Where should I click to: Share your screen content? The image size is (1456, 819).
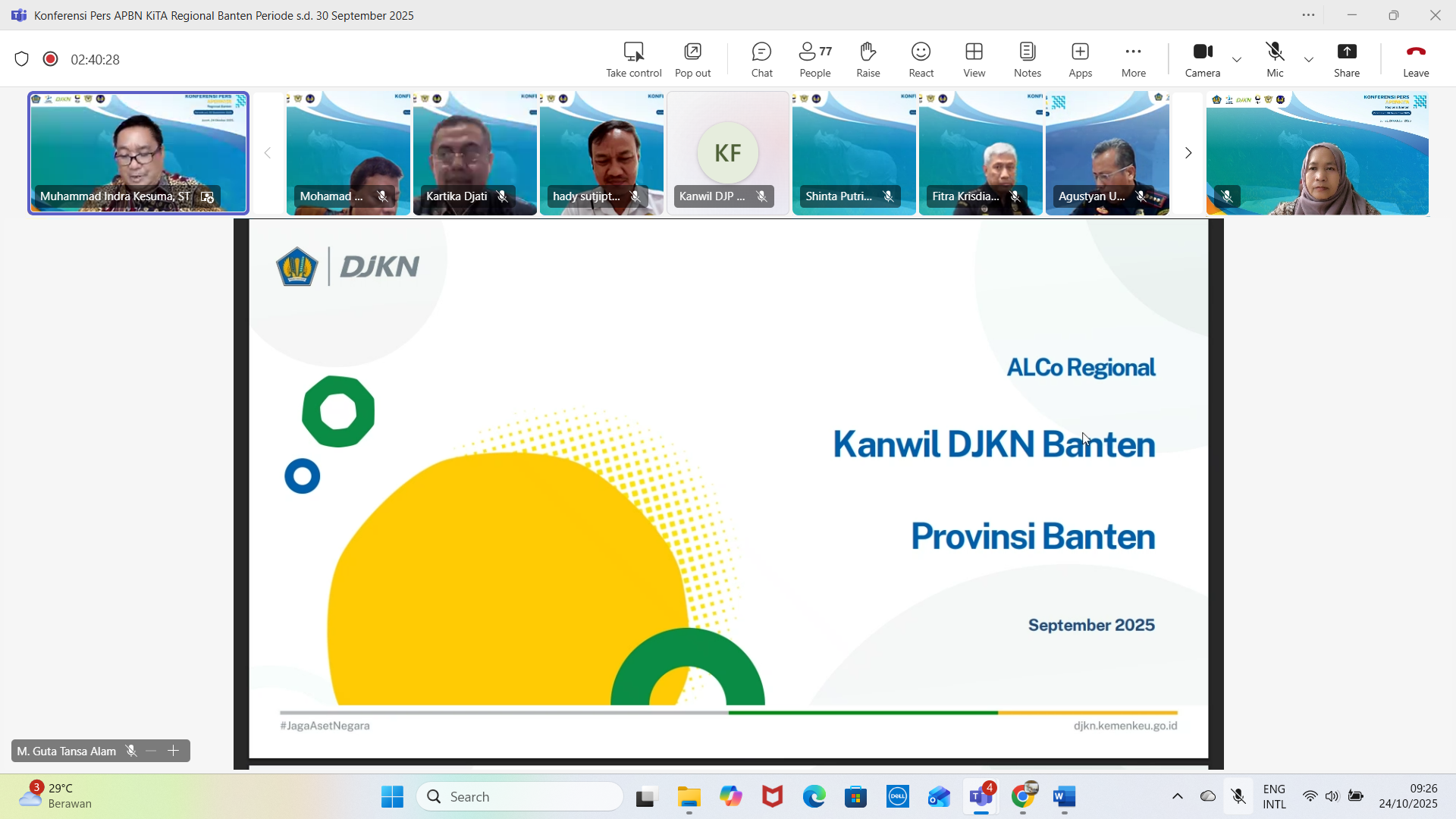(1346, 59)
